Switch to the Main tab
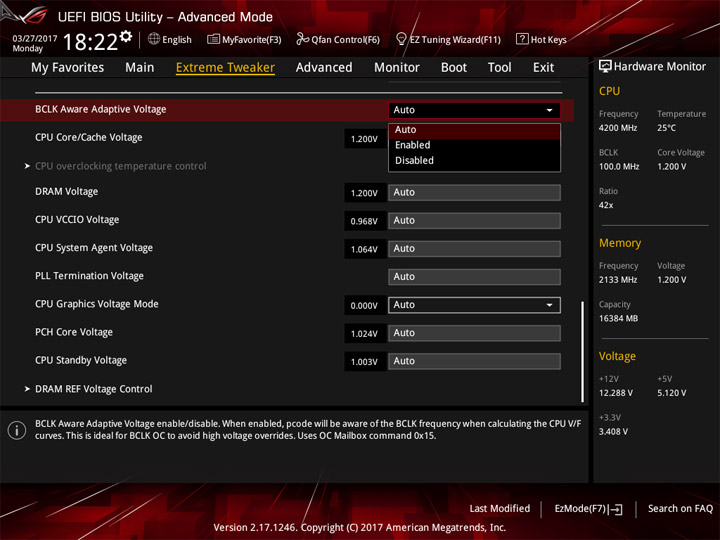720x540 pixels. click(x=140, y=68)
